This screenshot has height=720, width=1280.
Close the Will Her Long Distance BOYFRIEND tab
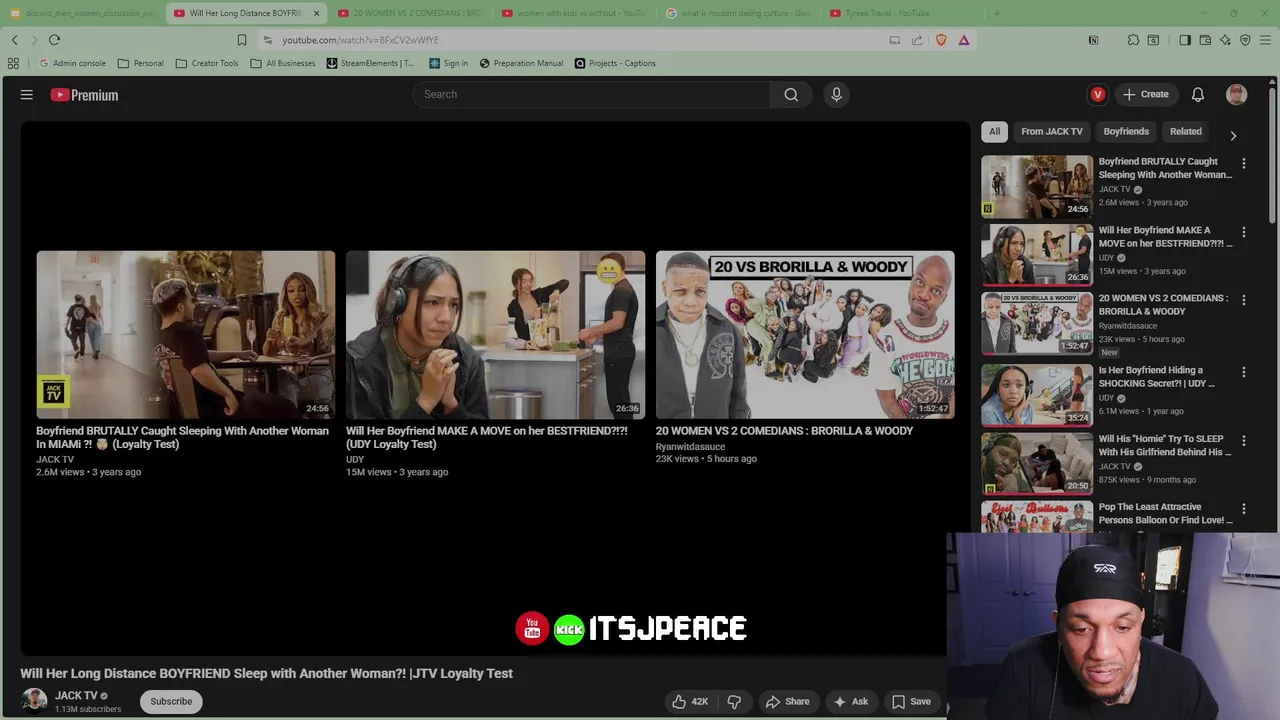pyautogui.click(x=316, y=13)
